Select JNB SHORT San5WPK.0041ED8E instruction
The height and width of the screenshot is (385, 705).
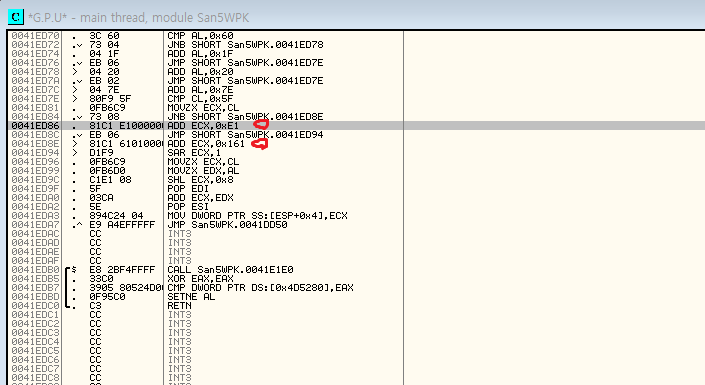point(245,116)
